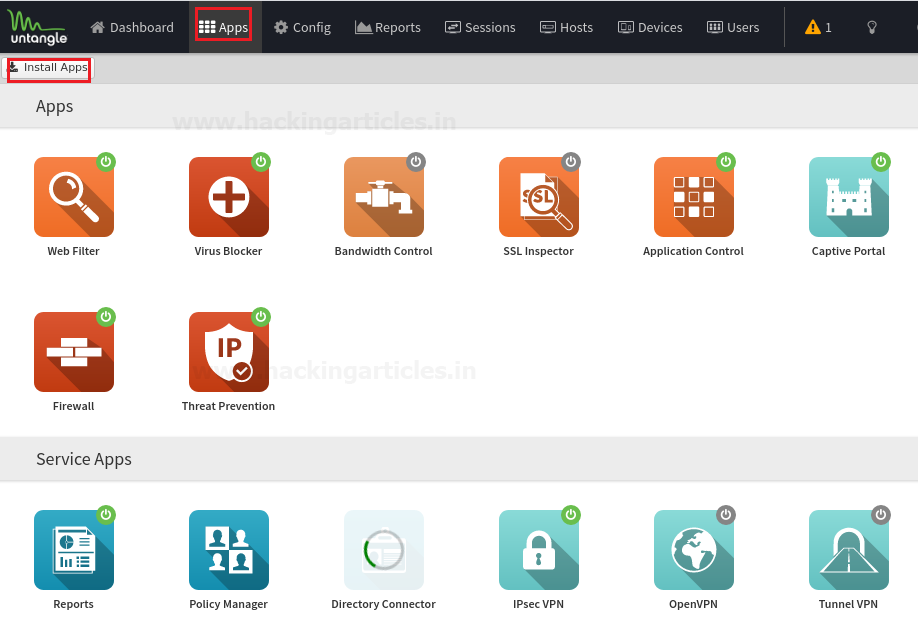
Task: Open the Users tab
Action: [x=733, y=27]
